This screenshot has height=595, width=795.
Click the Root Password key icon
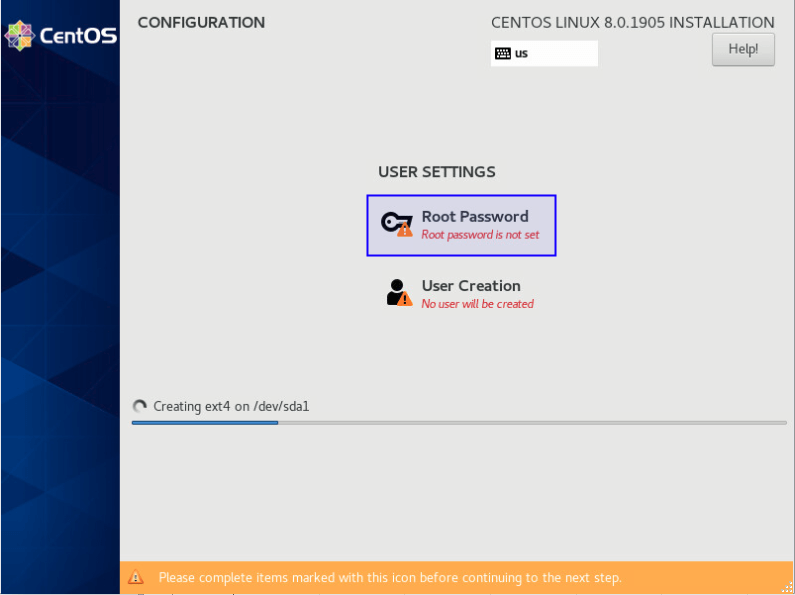394,222
